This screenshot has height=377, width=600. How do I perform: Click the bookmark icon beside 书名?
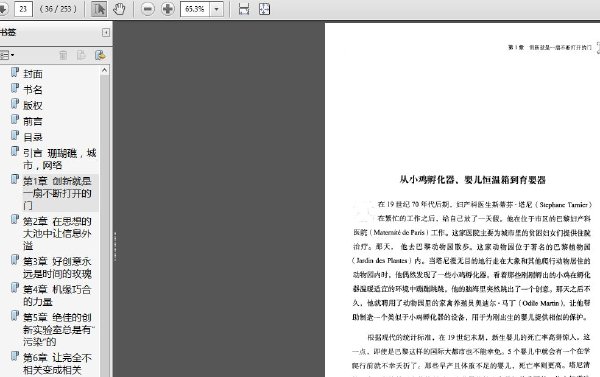pos(15,88)
